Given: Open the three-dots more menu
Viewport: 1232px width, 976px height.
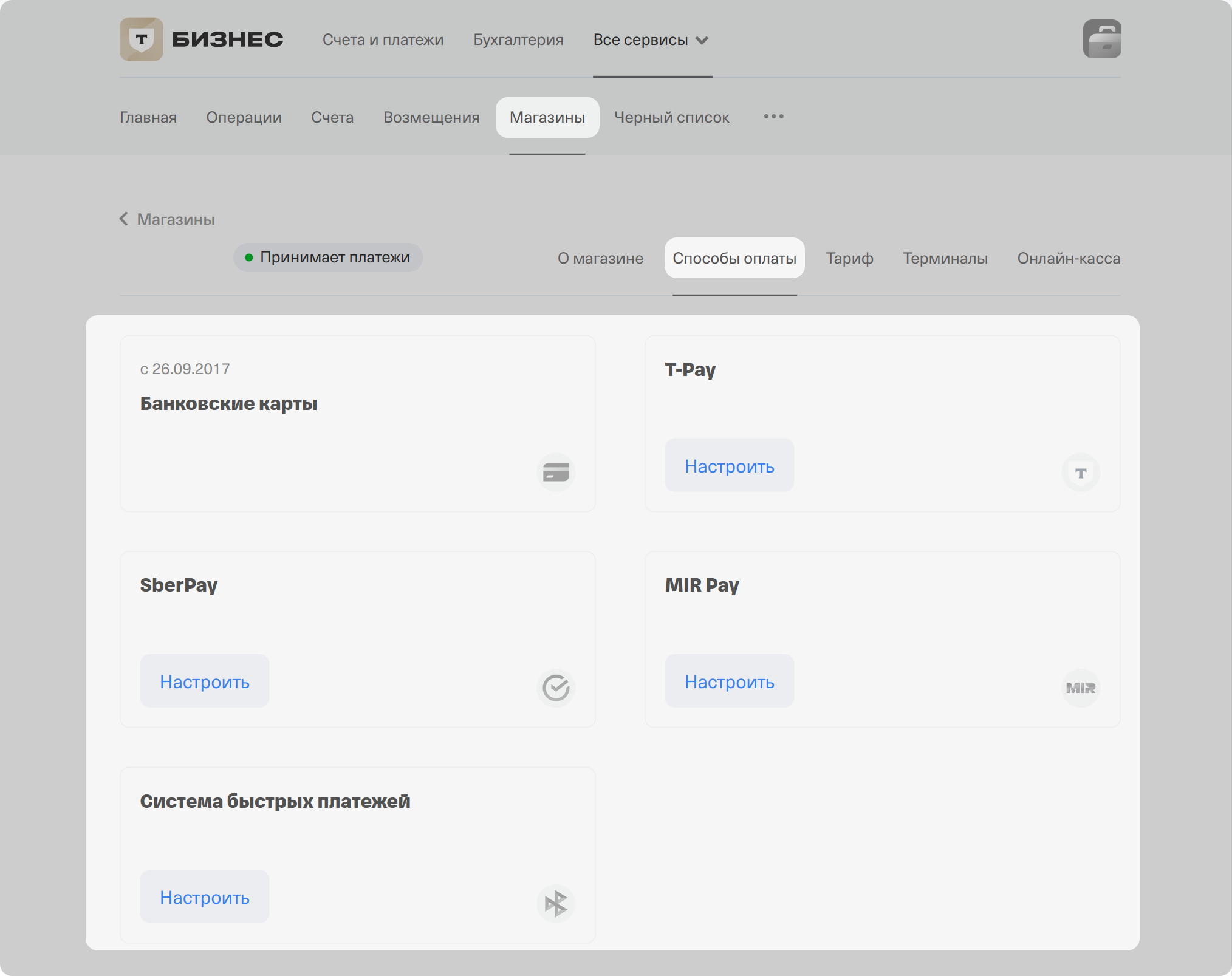Looking at the screenshot, I should tap(773, 117).
